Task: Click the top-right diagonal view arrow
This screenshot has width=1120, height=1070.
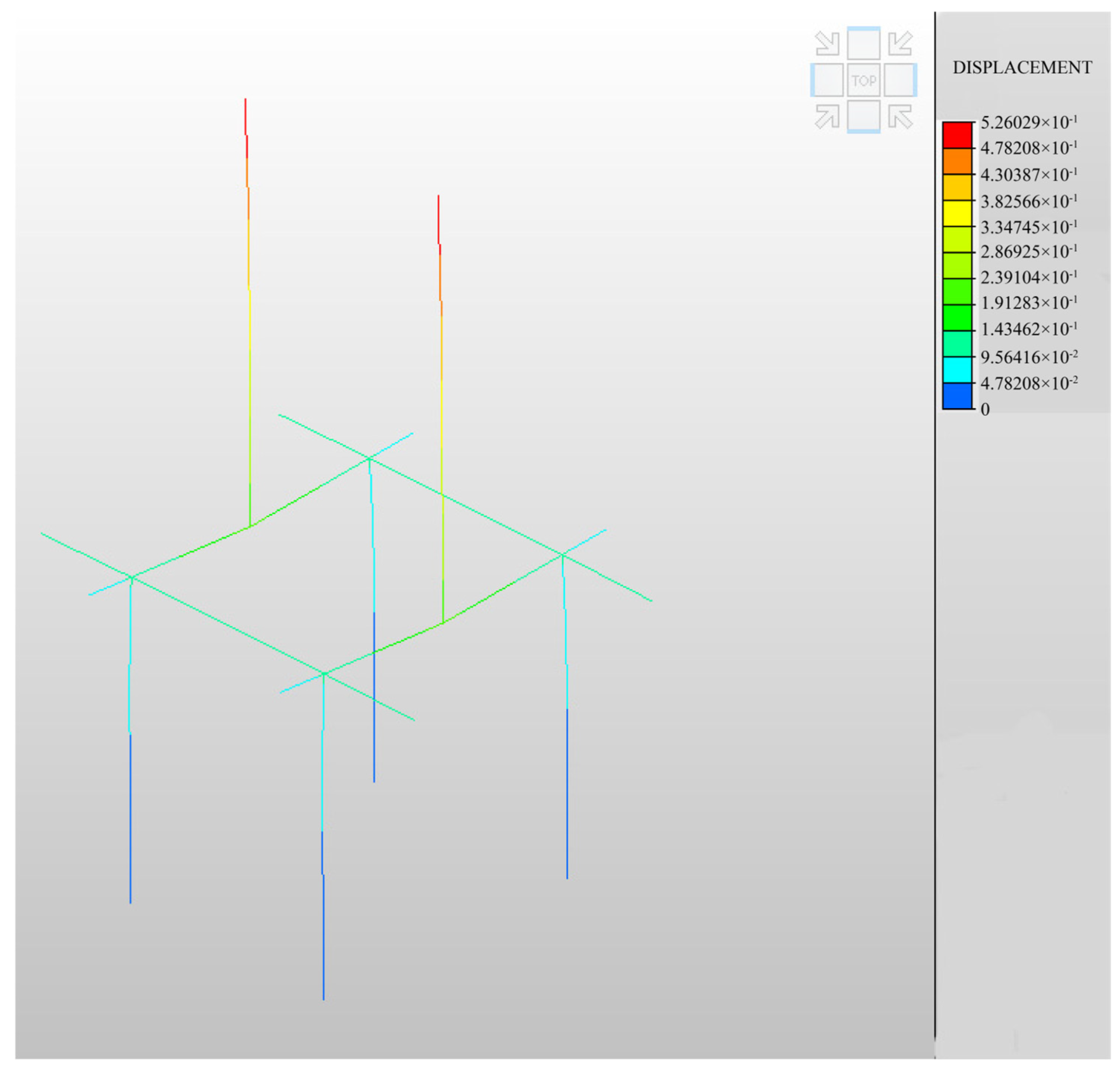Action: (900, 44)
